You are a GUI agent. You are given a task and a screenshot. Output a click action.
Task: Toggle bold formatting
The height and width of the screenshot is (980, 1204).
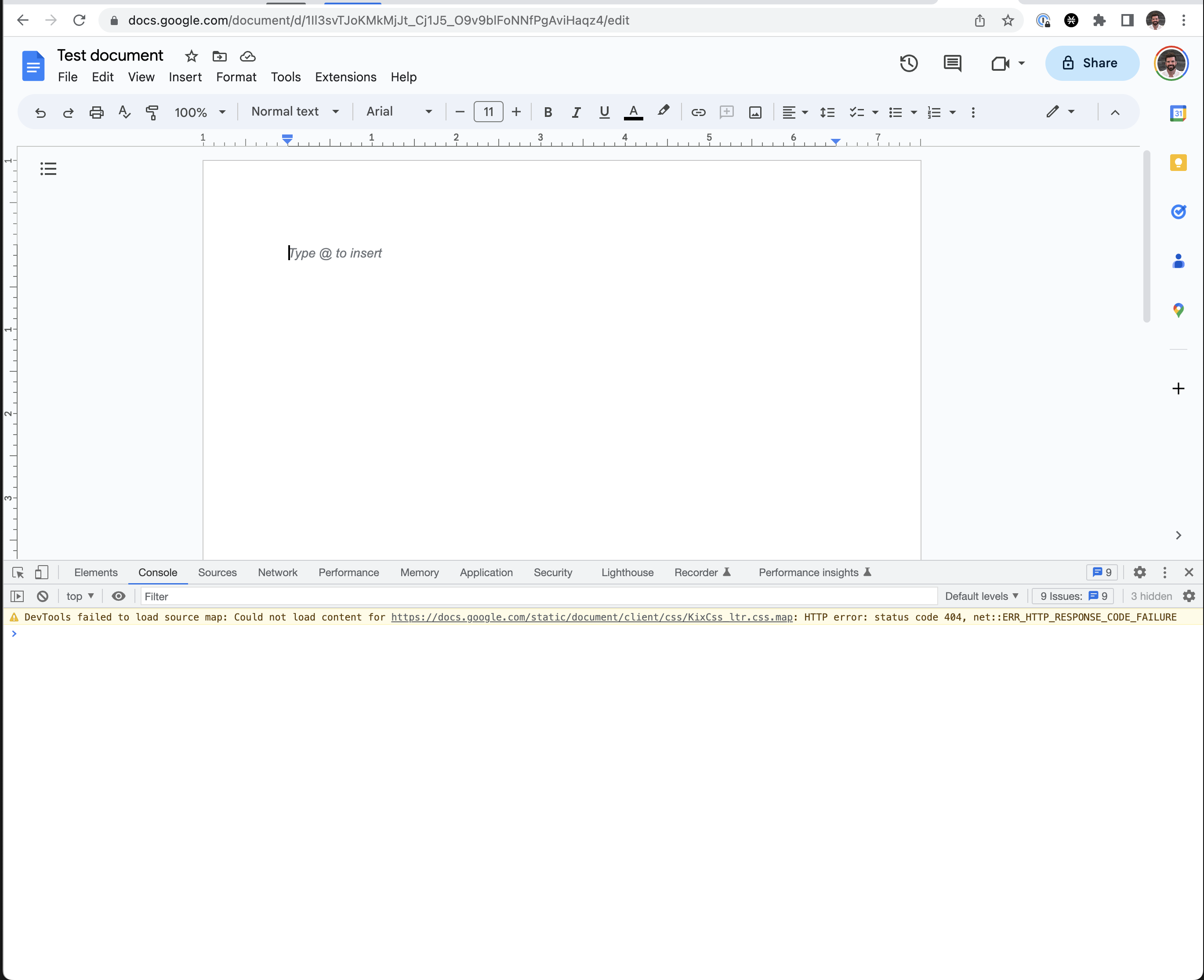pos(547,112)
